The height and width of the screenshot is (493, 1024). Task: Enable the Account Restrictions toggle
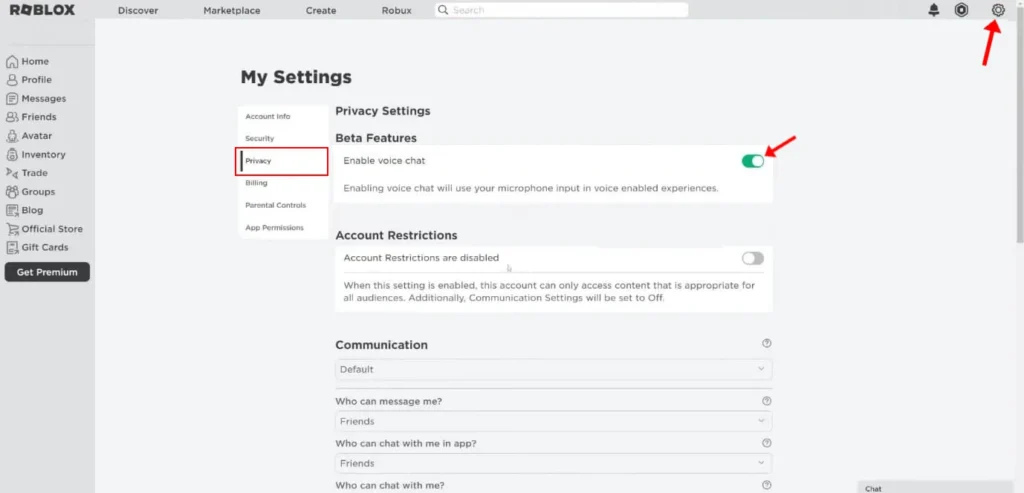click(x=752, y=258)
